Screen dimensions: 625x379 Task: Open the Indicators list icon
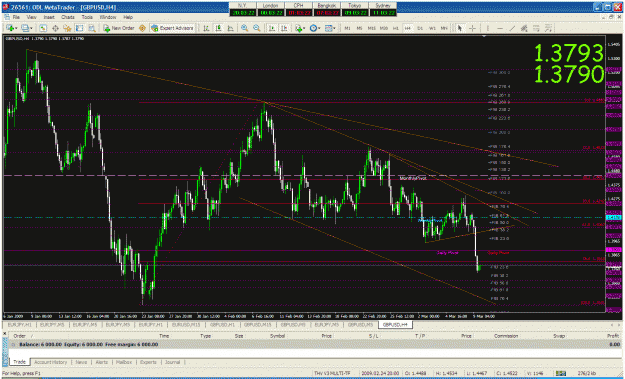298,28
